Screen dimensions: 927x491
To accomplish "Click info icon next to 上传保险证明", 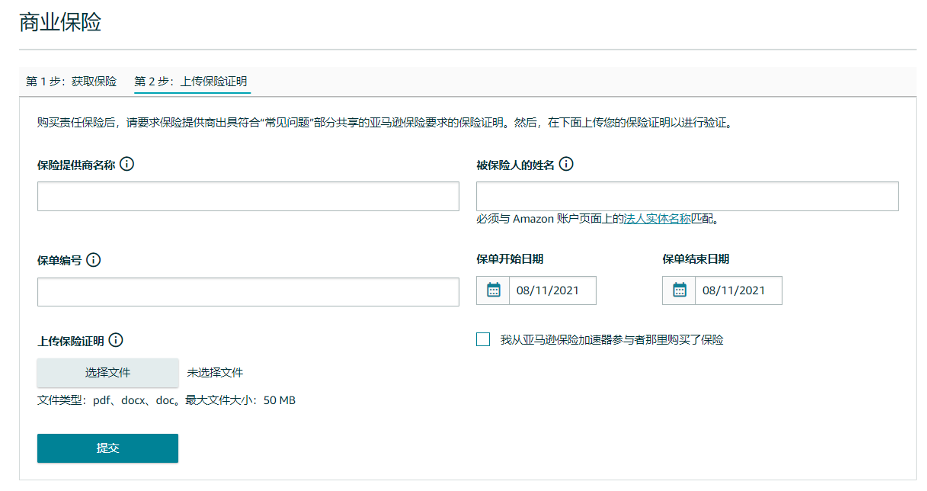I will coord(116,340).
